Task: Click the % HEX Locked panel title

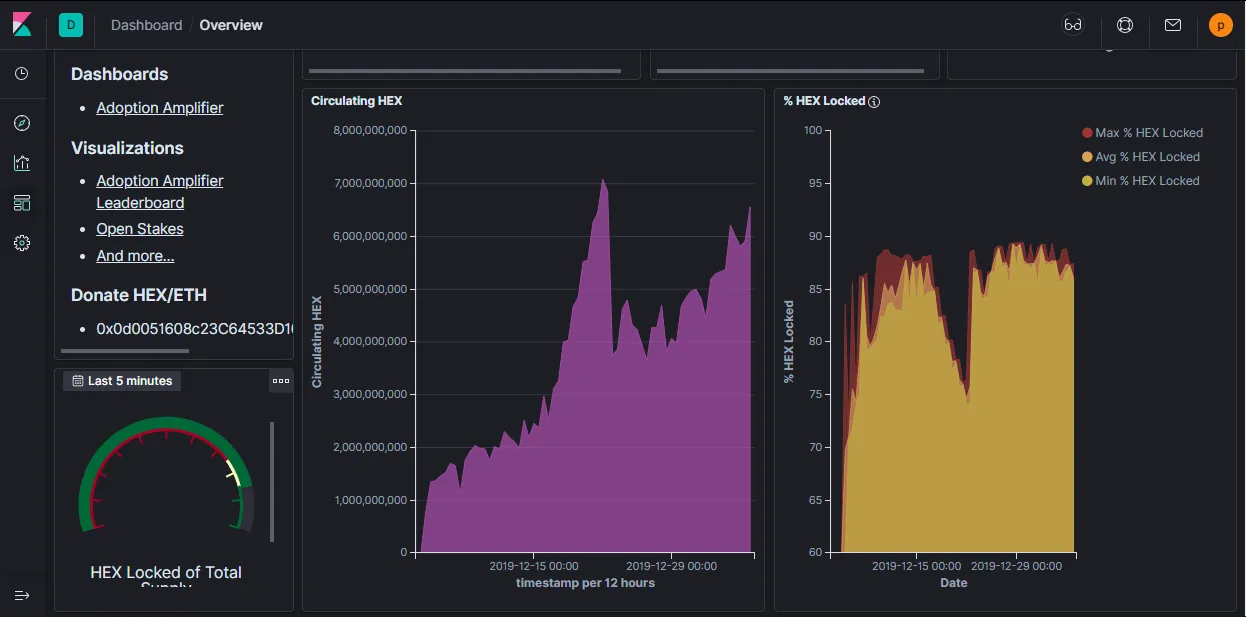Action: pyautogui.click(x=824, y=101)
